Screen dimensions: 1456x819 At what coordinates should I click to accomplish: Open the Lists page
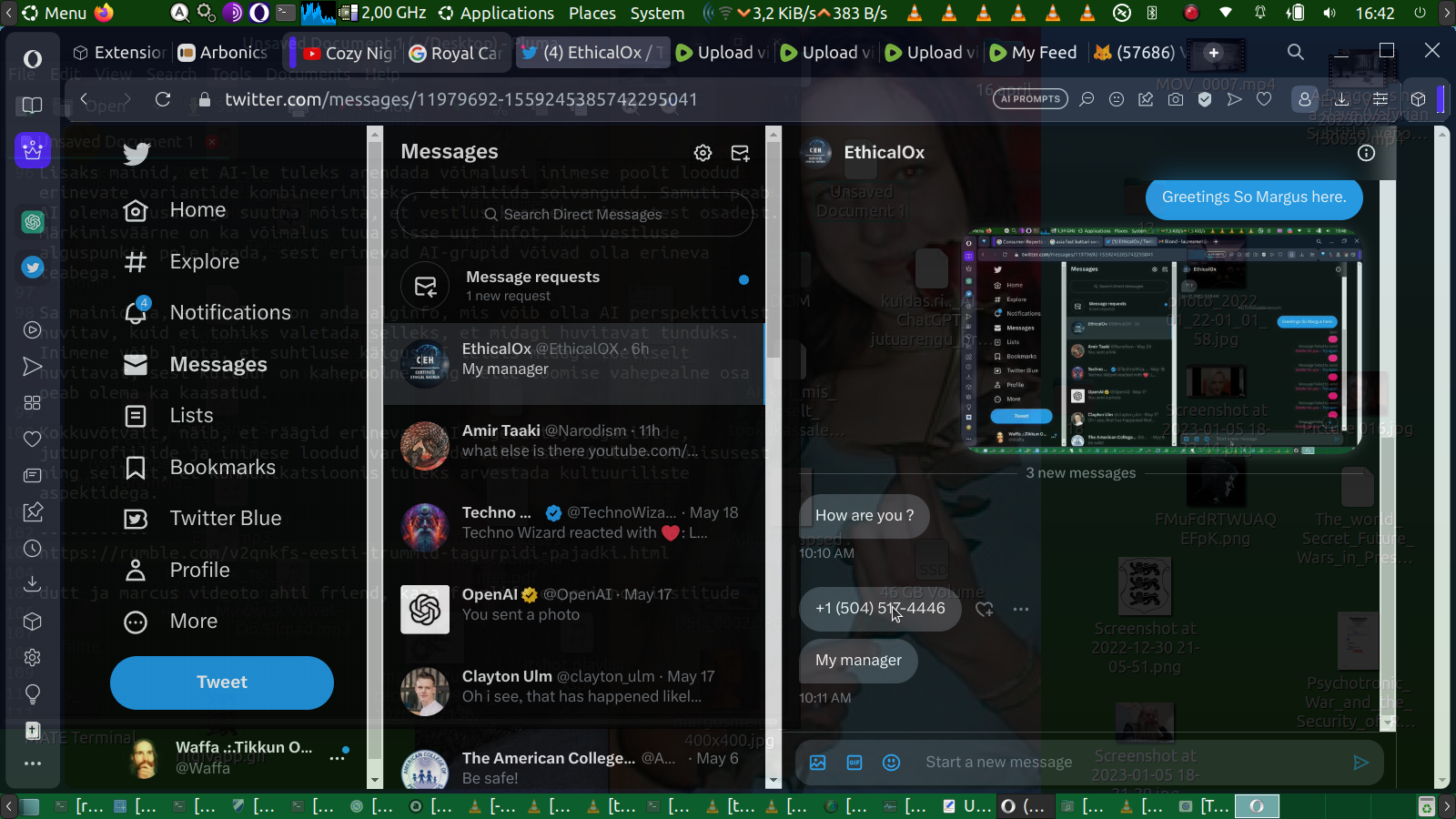pyautogui.click(x=168, y=416)
